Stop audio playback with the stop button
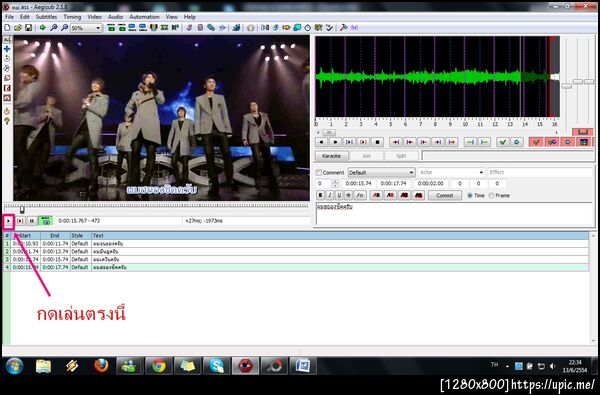Screen dimensions: 600x395 click(377, 142)
